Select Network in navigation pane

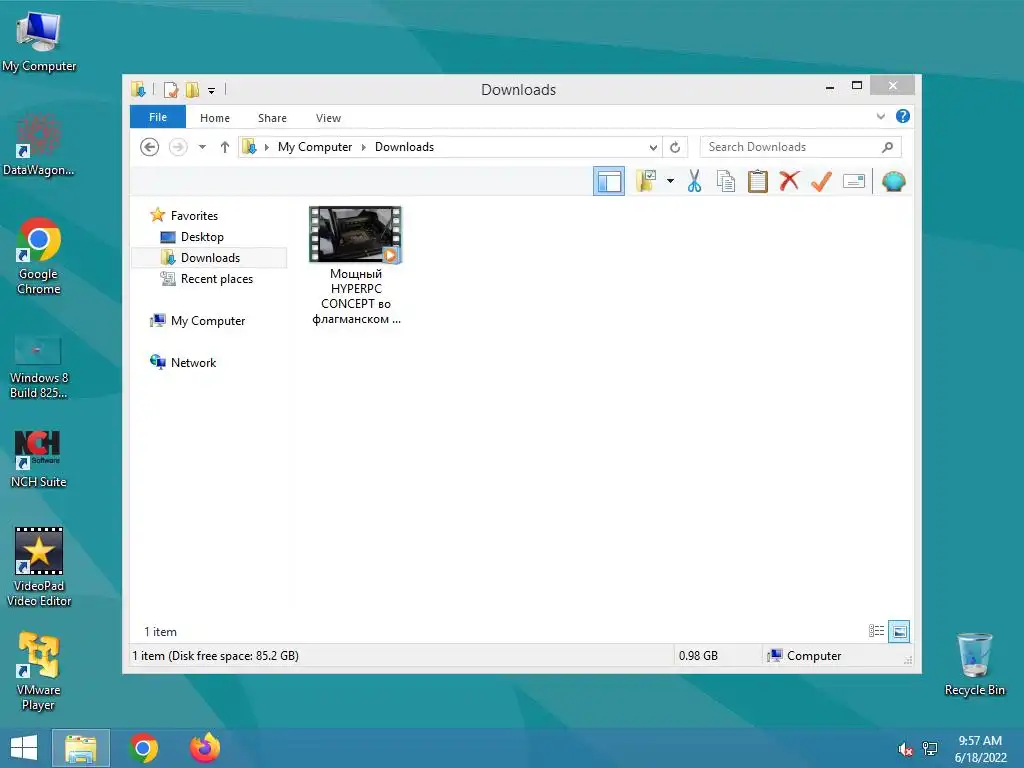(193, 362)
